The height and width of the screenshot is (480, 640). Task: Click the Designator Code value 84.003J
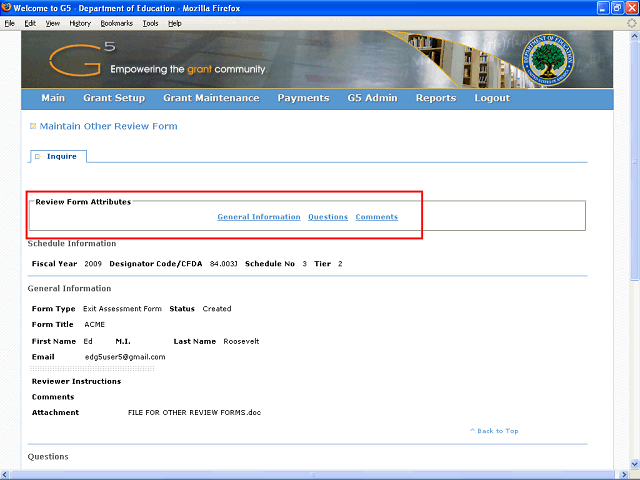(223, 264)
